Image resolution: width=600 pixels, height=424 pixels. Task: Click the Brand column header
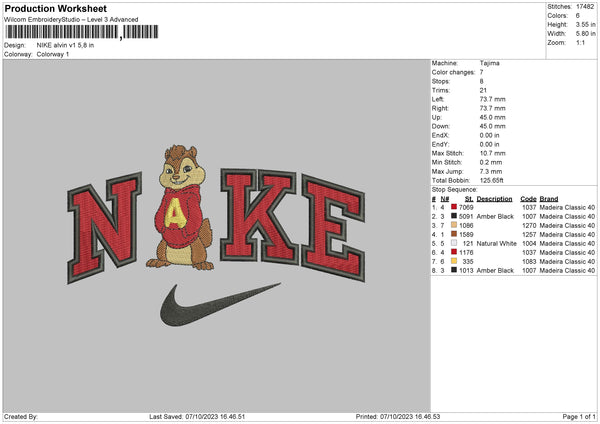coord(549,199)
